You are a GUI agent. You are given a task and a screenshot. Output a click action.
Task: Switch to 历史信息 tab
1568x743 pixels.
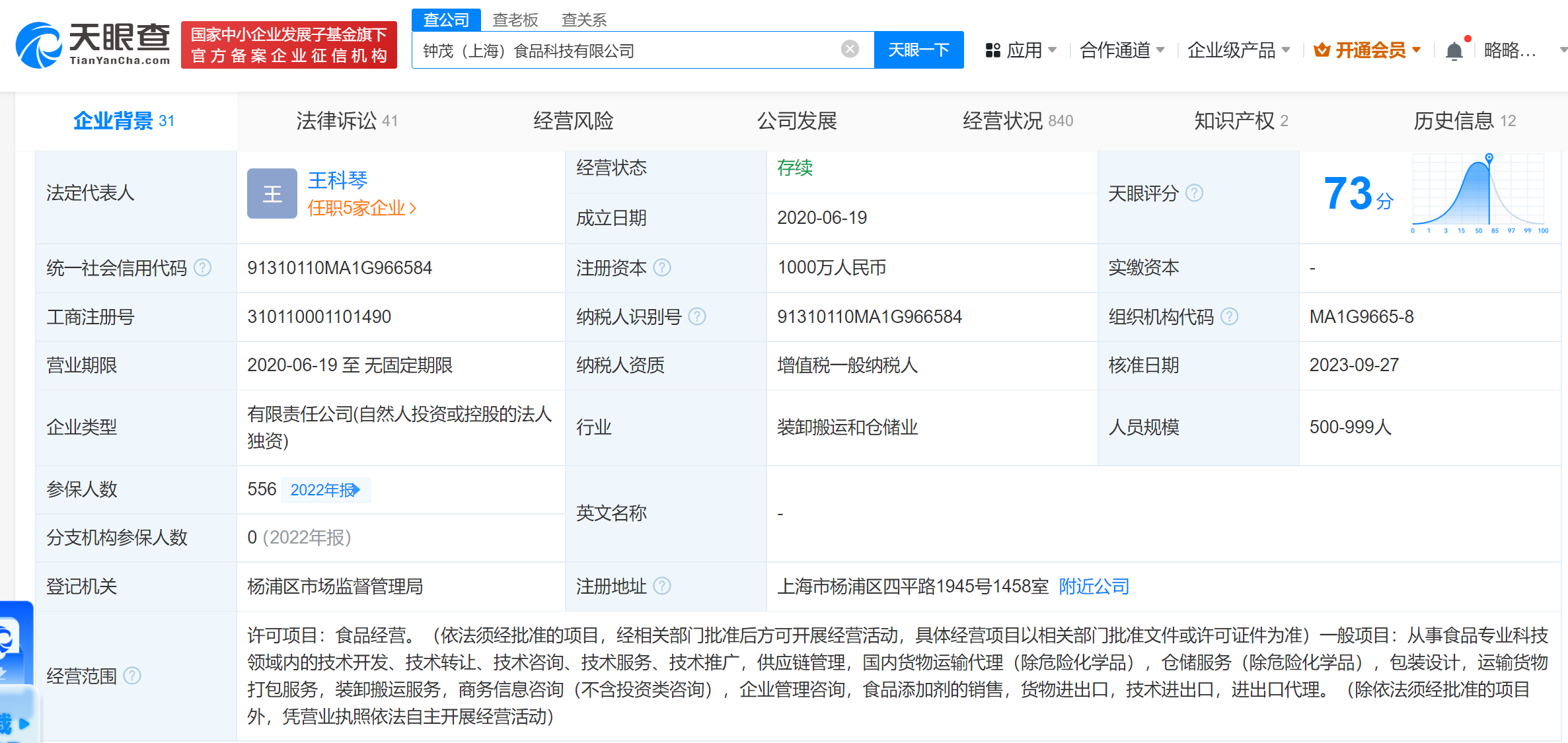click(x=1464, y=121)
